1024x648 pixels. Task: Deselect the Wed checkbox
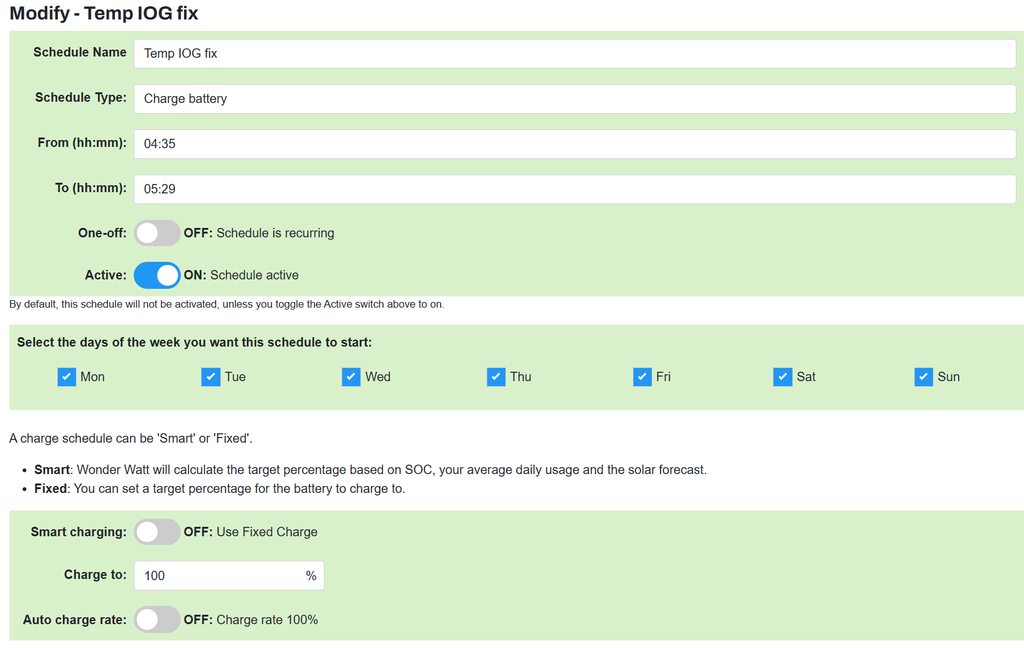pyautogui.click(x=351, y=377)
